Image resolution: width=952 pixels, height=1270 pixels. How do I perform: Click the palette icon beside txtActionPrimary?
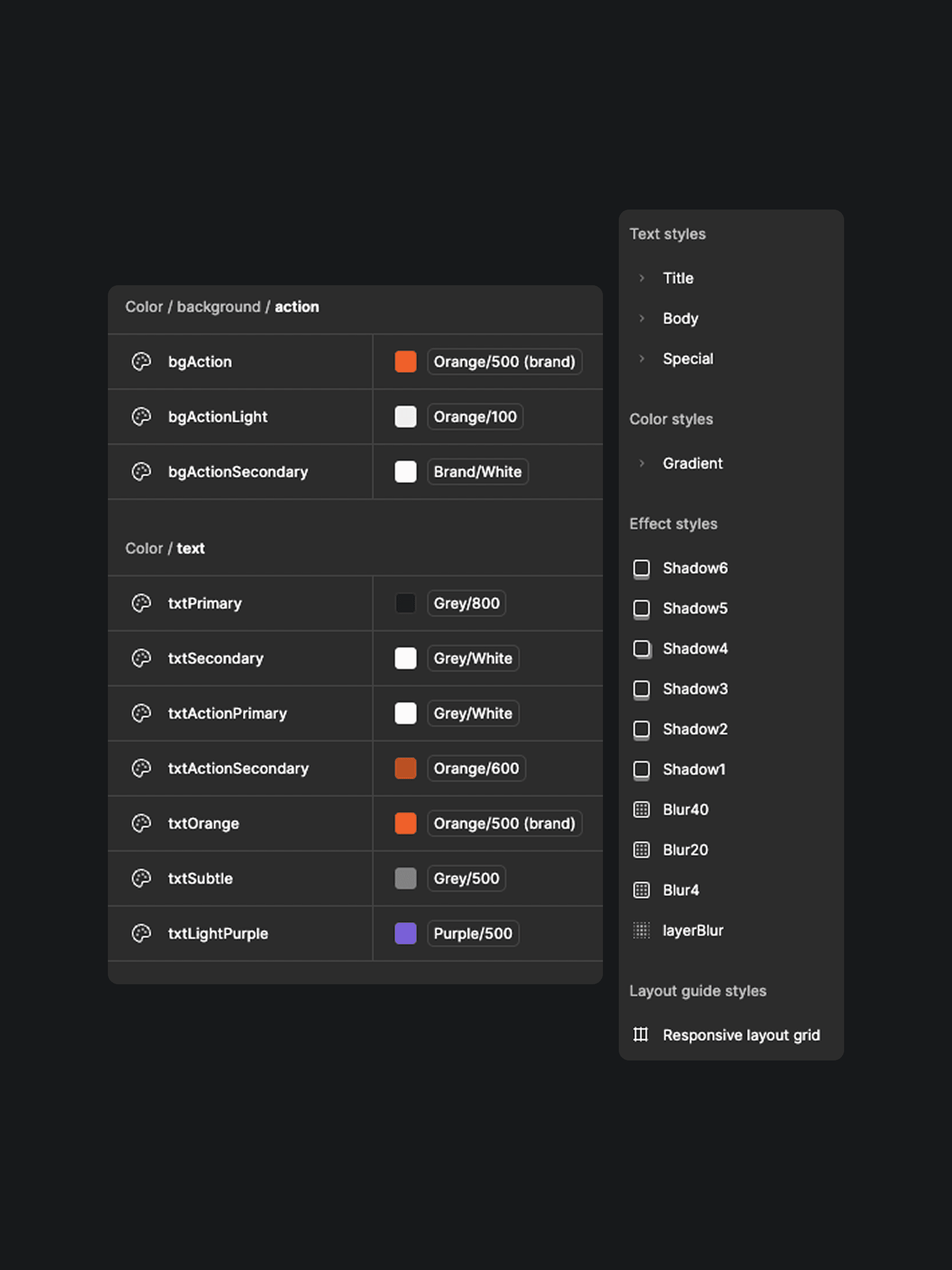tap(141, 714)
